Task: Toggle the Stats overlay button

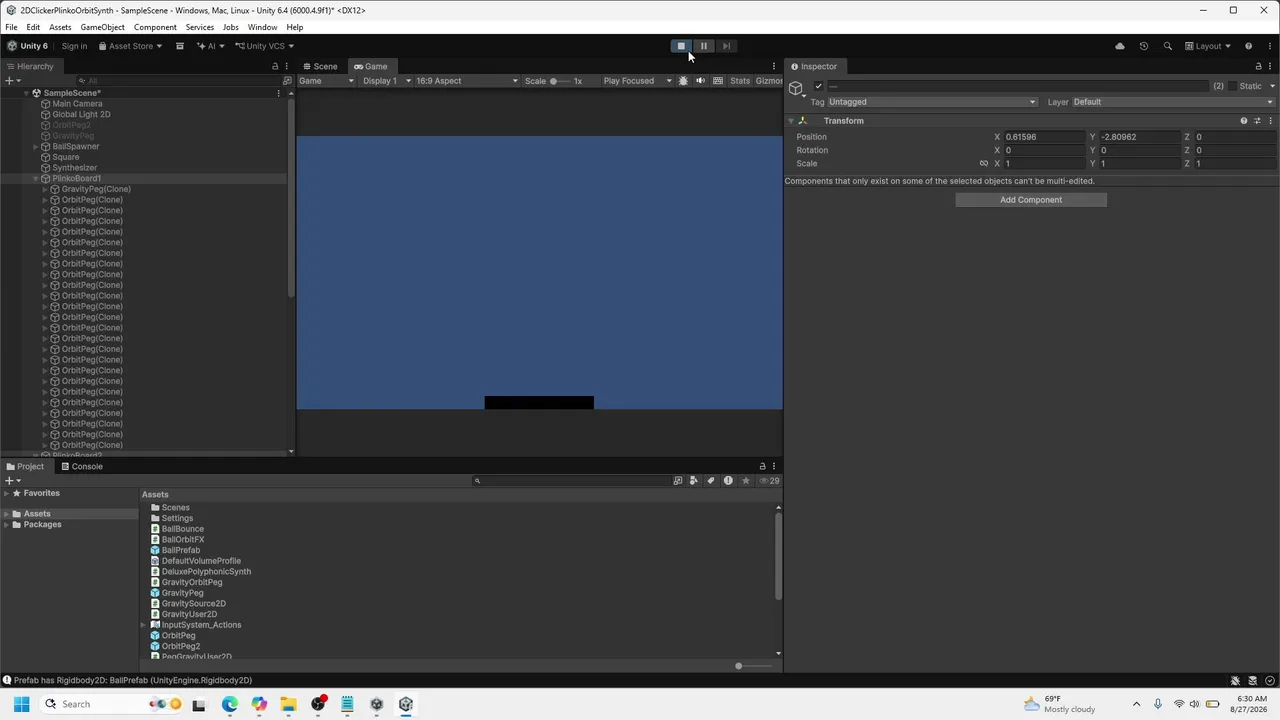Action: click(x=740, y=81)
